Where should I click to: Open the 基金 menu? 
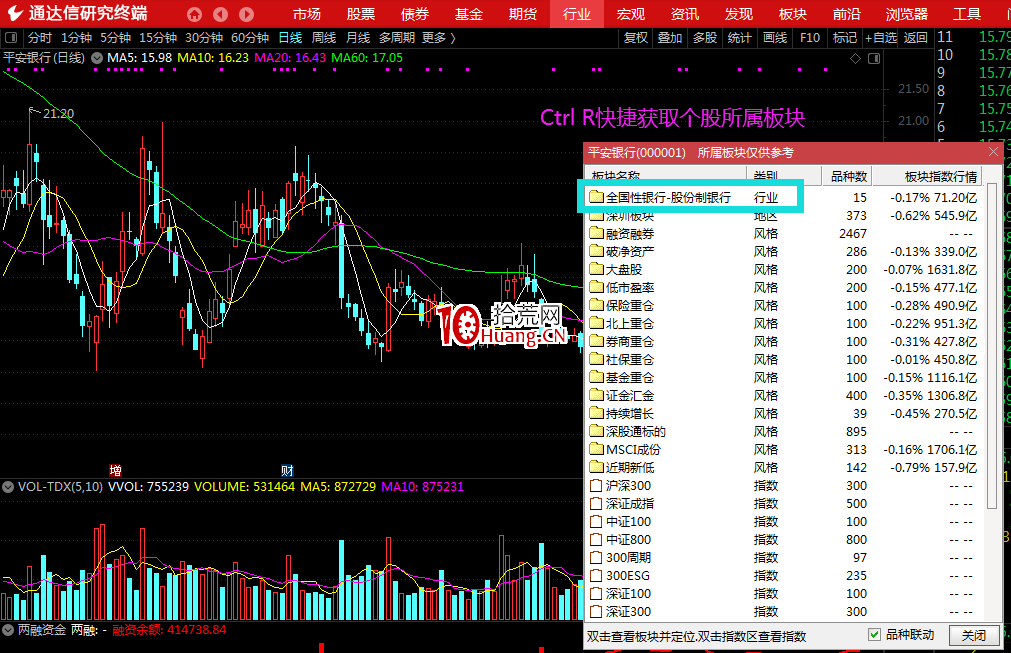pyautogui.click(x=469, y=14)
